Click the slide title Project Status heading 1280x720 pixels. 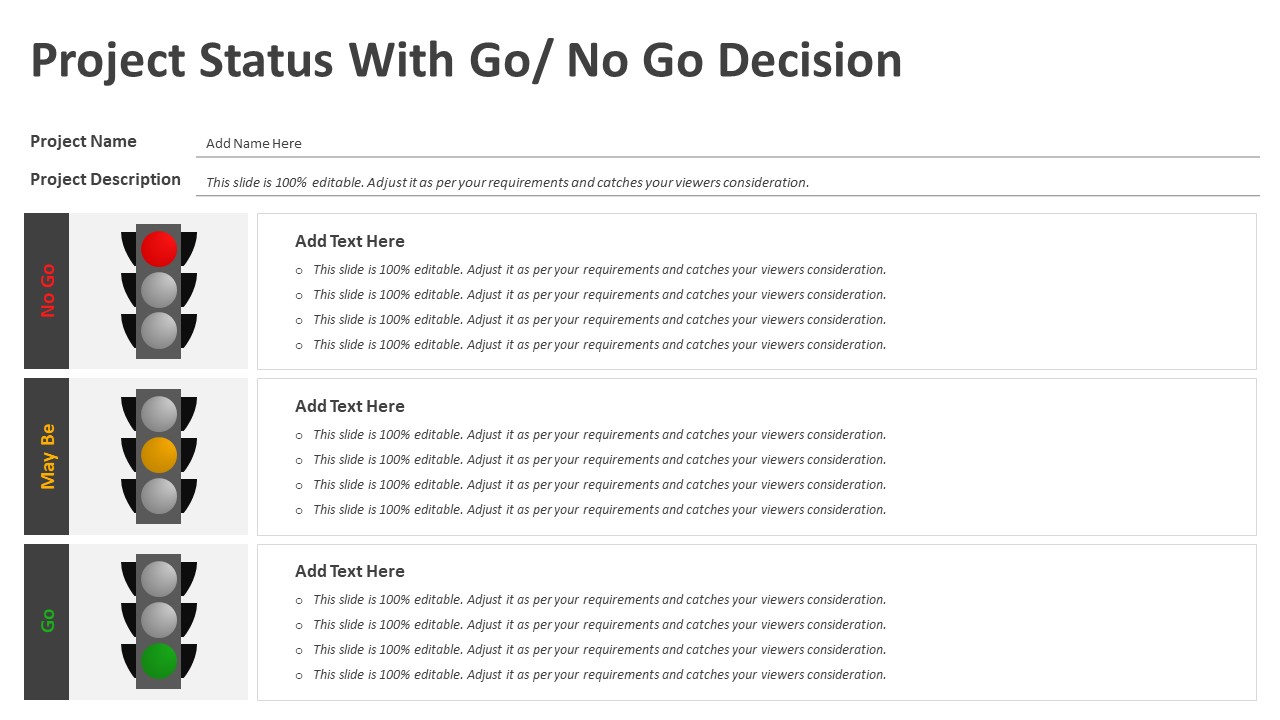click(x=466, y=60)
